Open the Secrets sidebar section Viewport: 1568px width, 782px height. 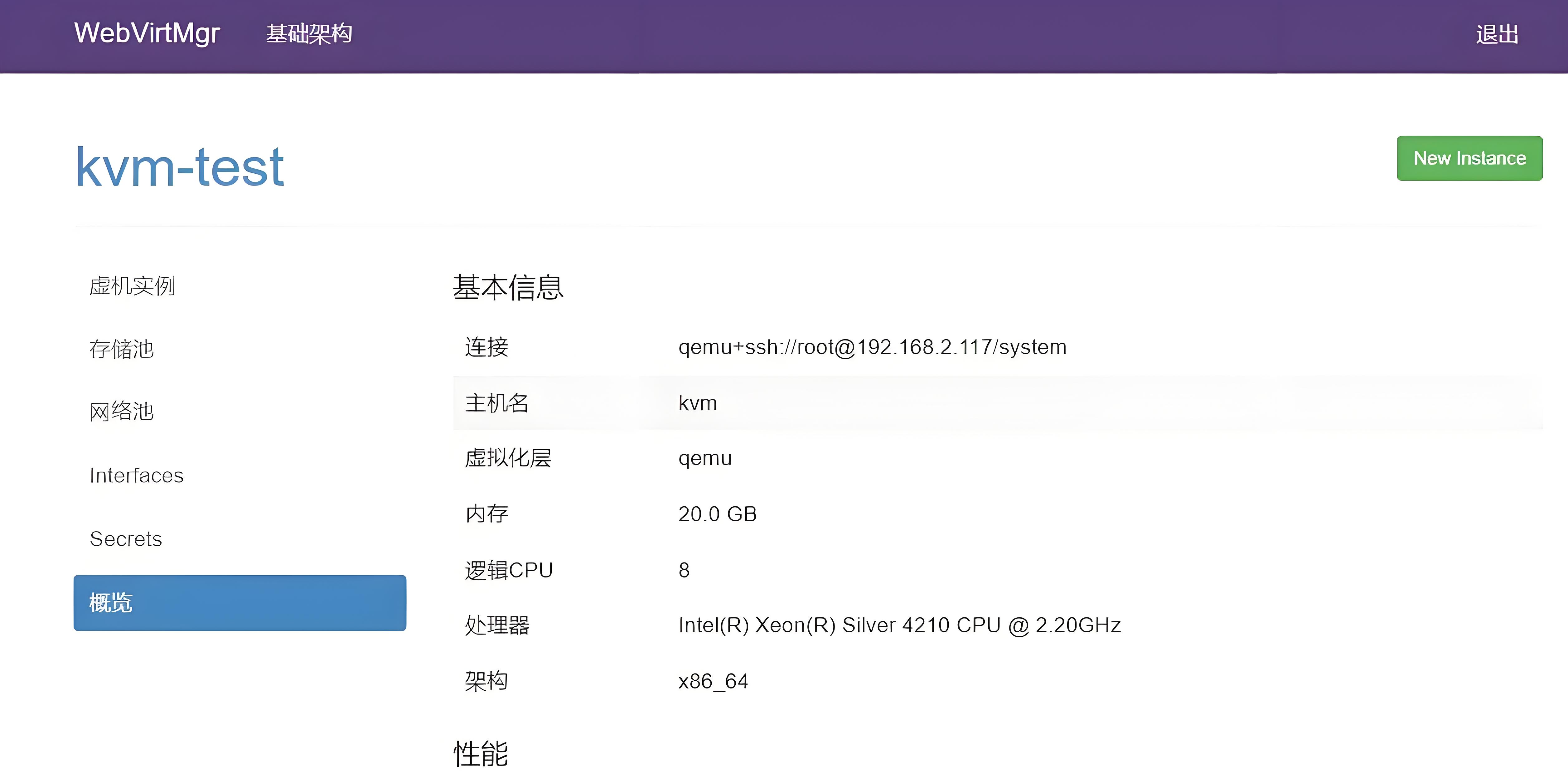pos(125,539)
